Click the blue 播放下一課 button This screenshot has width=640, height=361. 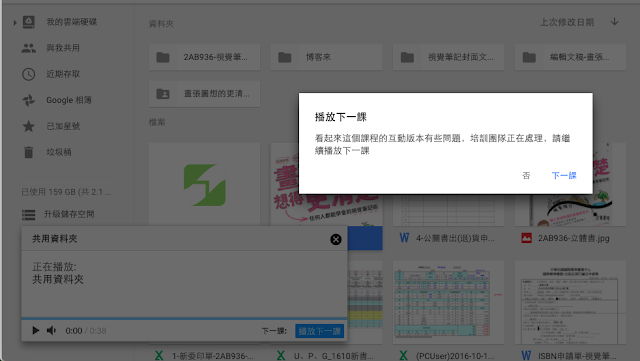coord(319,331)
